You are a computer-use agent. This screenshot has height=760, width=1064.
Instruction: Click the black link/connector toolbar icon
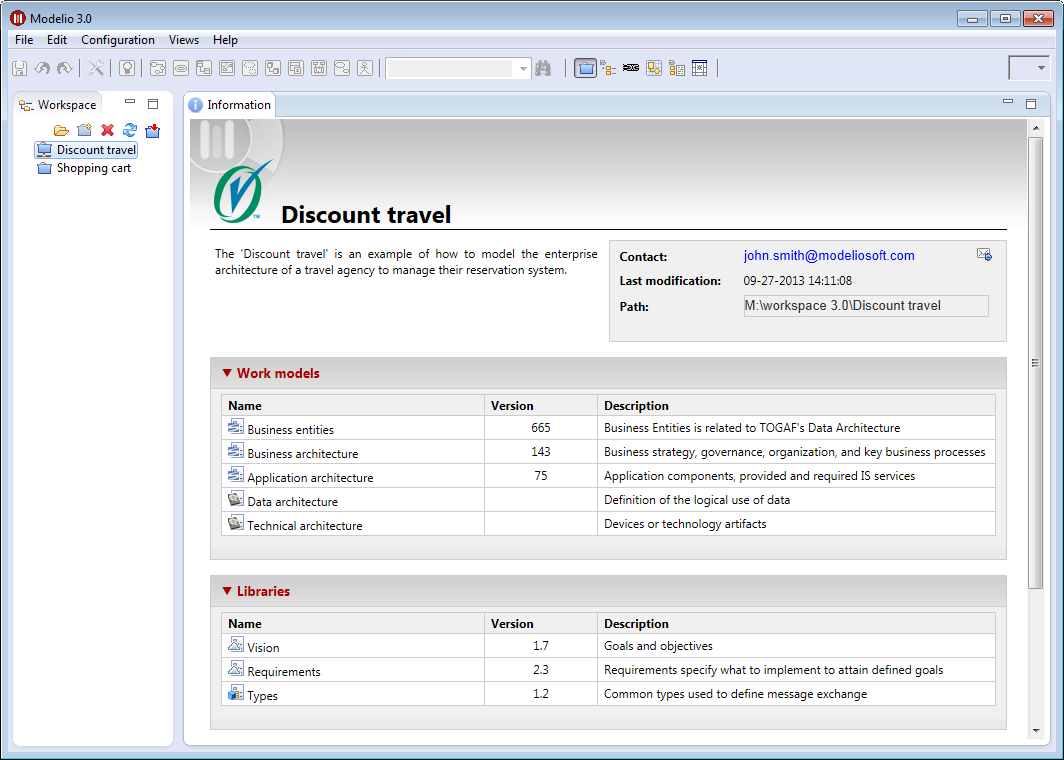tap(631, 68)
